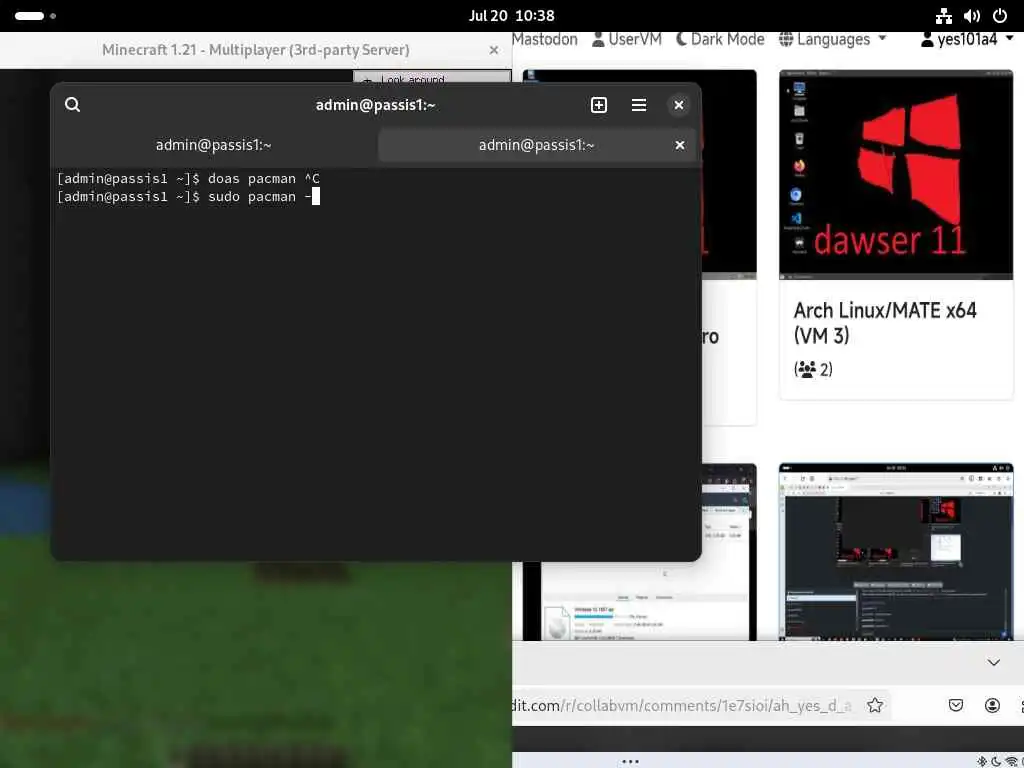Click the Wi-Fi tray icon

tap(1014, 761)
